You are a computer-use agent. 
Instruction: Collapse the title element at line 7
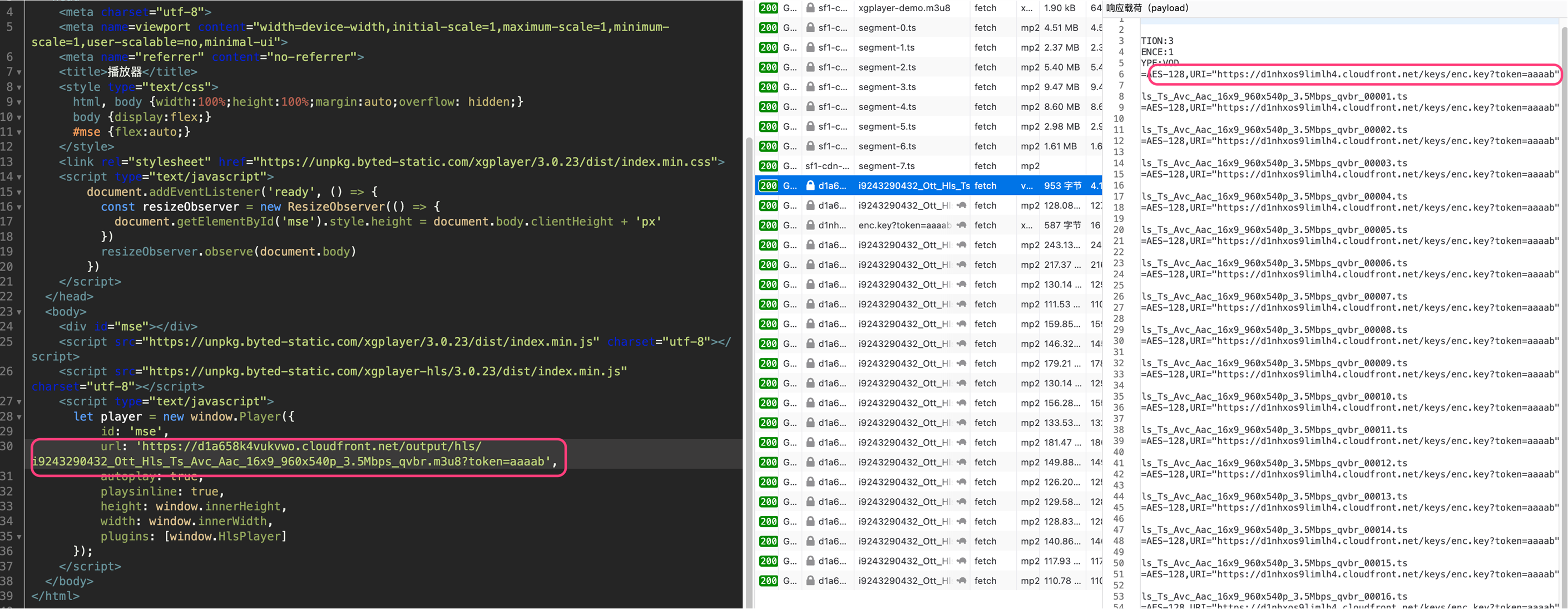click(x=19, y=72)
